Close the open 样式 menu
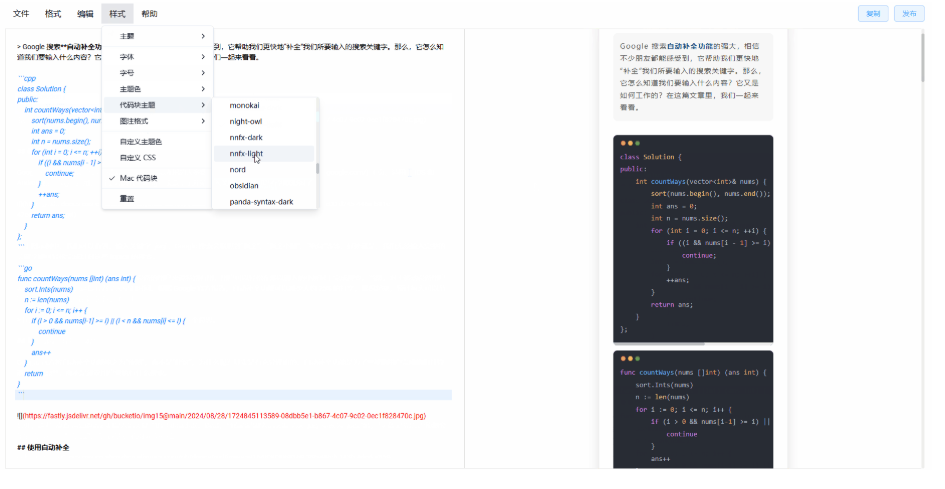 [117, 14]
